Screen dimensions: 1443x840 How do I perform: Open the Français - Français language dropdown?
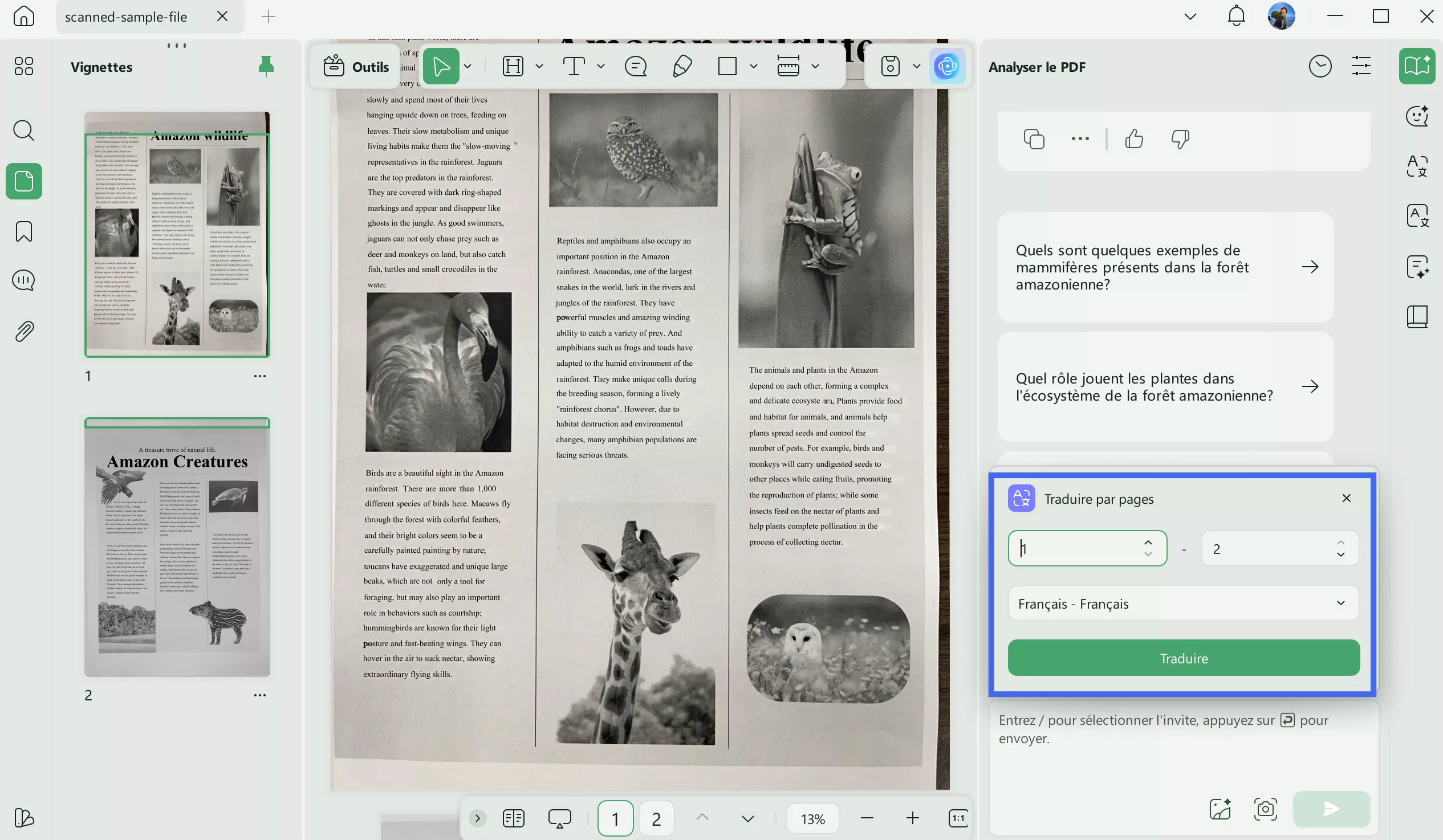(x=1182, y=603)
